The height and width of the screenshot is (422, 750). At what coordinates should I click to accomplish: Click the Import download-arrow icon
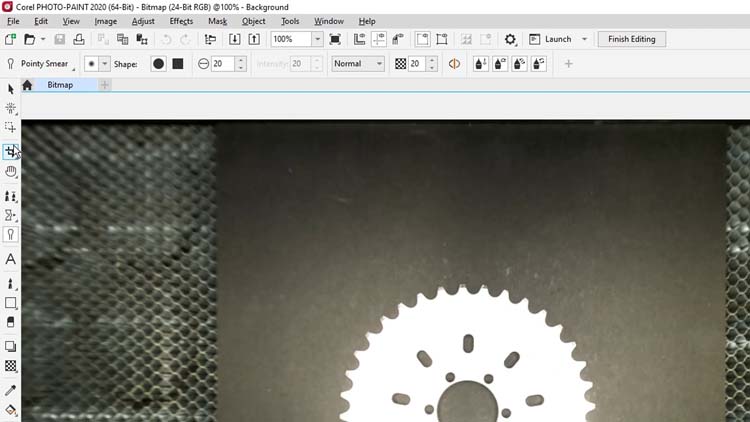(234, 39)
